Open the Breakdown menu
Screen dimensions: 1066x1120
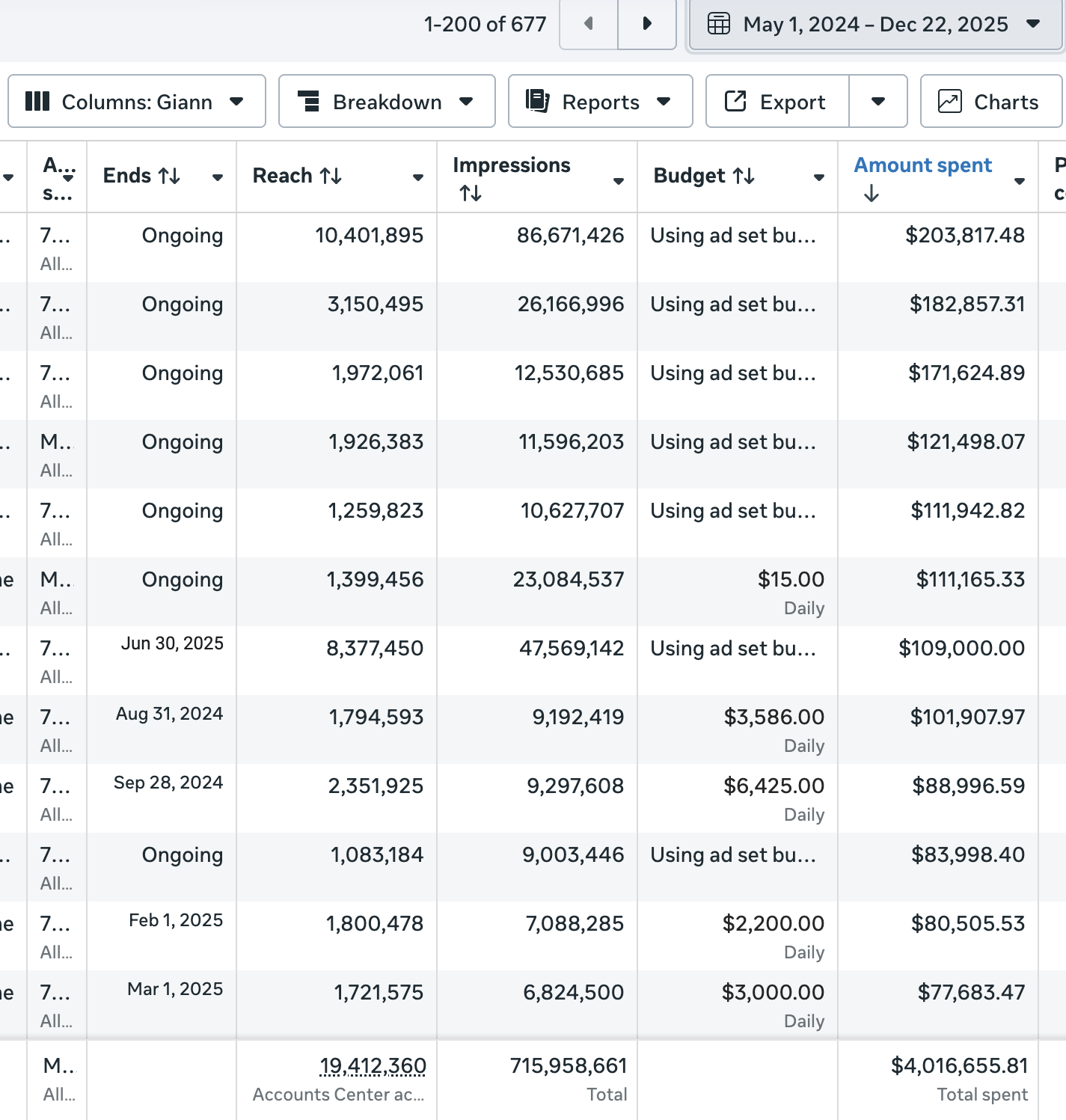click(x=387, y=101)
